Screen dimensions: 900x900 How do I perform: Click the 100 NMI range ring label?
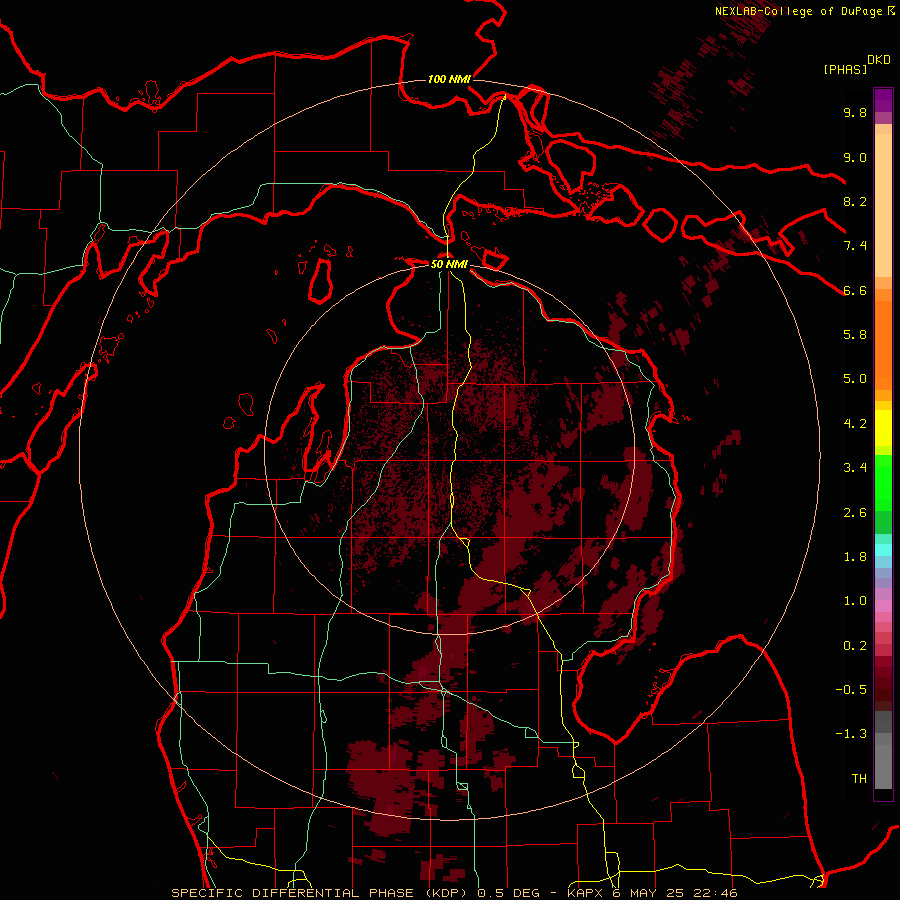click(449, 79)
